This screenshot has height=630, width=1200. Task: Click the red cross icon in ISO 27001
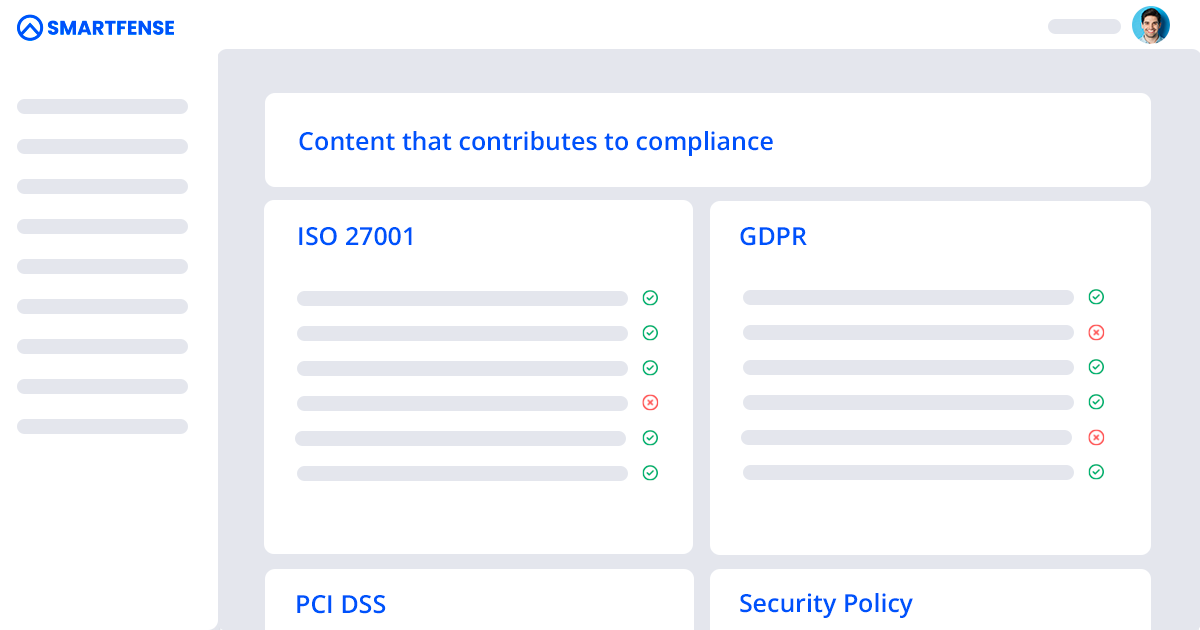[650, 403]
